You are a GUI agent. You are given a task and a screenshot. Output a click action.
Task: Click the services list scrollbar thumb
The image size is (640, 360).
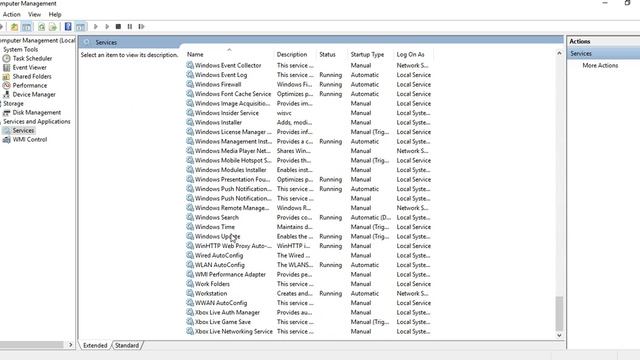click(559, 313)
